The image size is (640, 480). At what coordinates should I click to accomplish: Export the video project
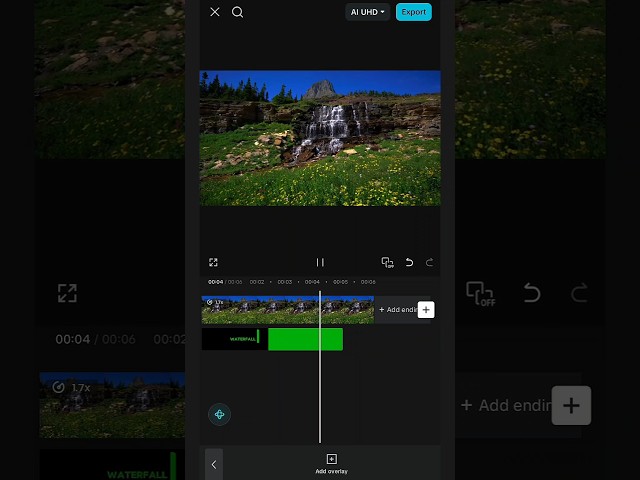click(x=413, y=12)
